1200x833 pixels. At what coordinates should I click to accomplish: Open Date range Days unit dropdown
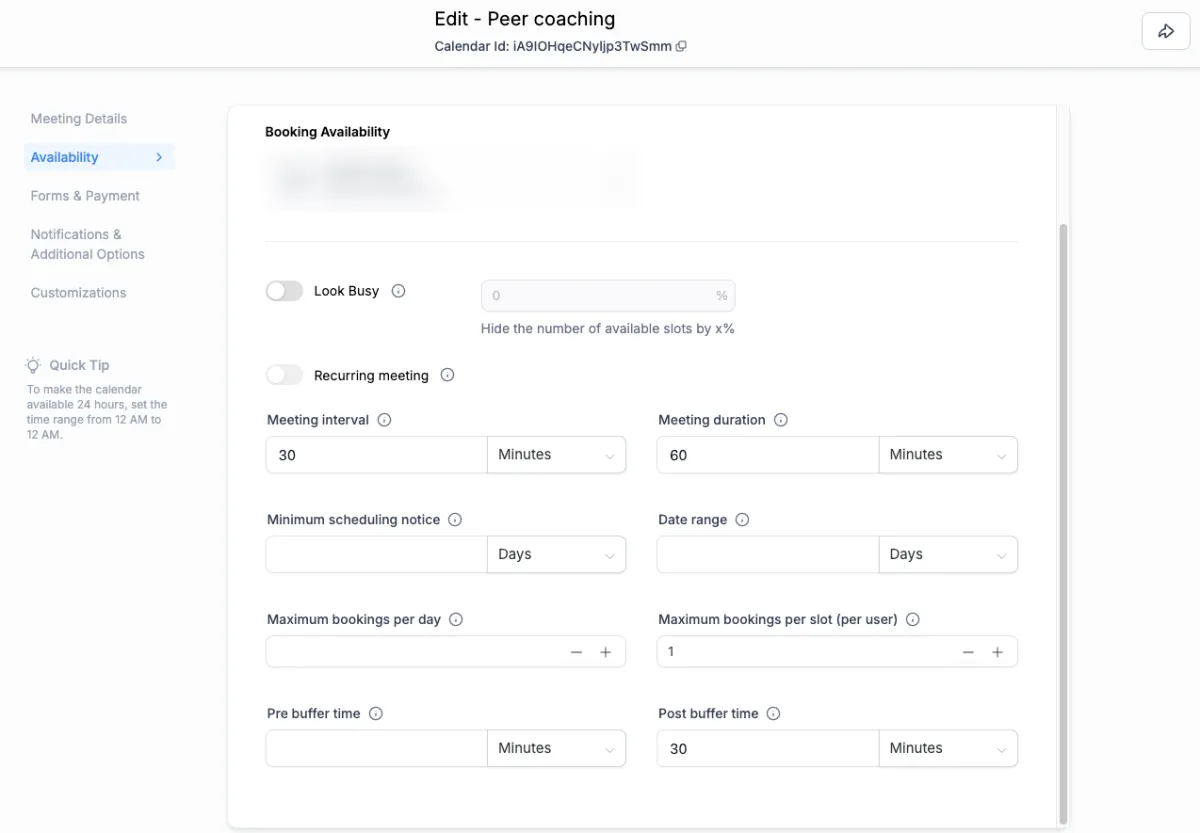[x=947, y=555]
